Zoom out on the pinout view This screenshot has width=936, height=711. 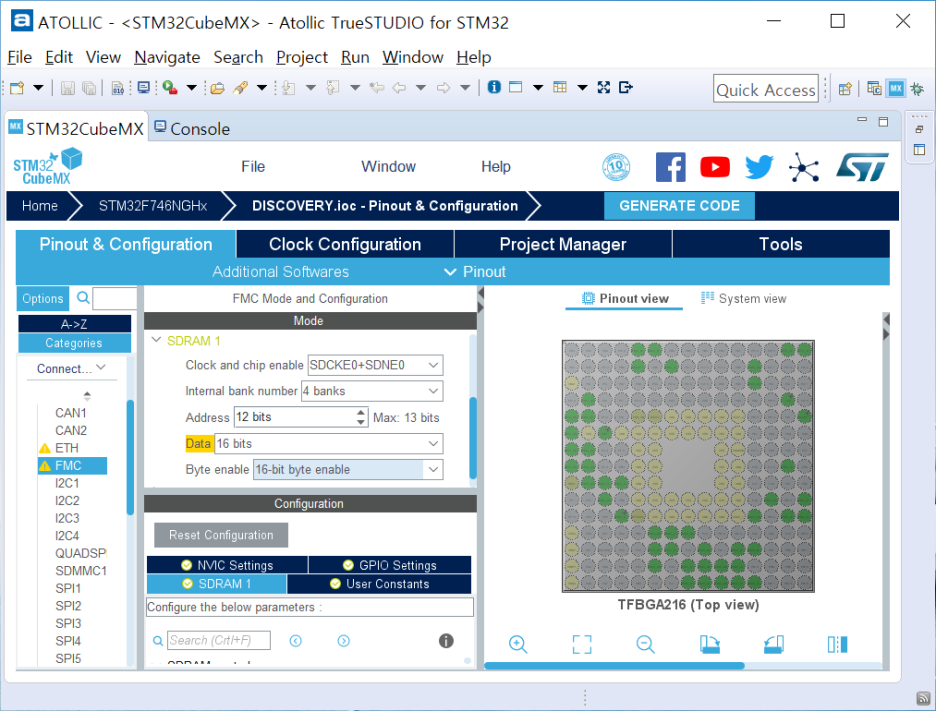coord(645,644)
